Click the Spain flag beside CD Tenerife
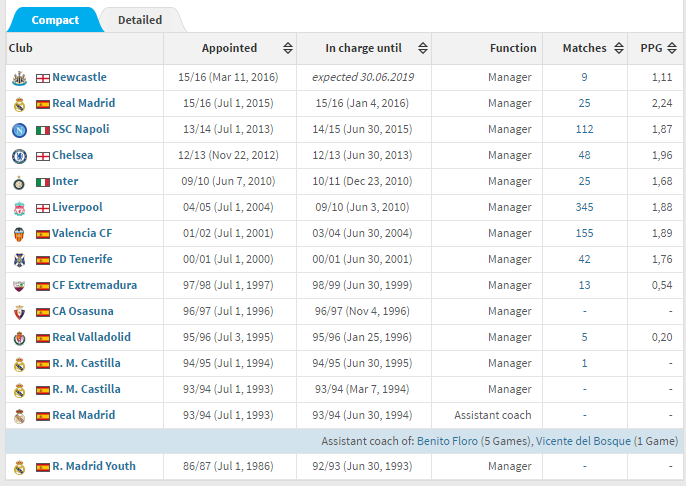The width and height of the screenshot is (686, 486). pos(43,260)
